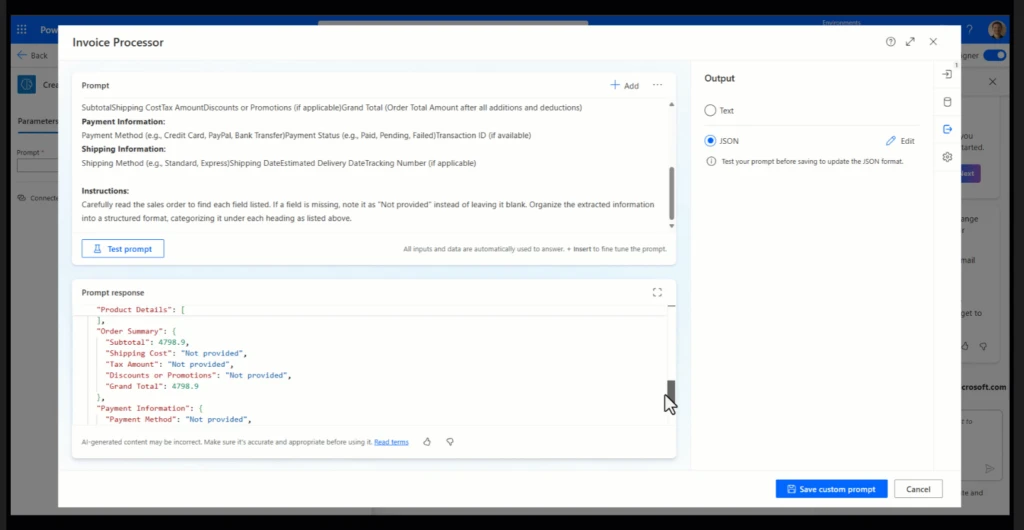Expand the Prompt response to full screen
This screenshot has width=1024, height=530.
tap(657, 292)
